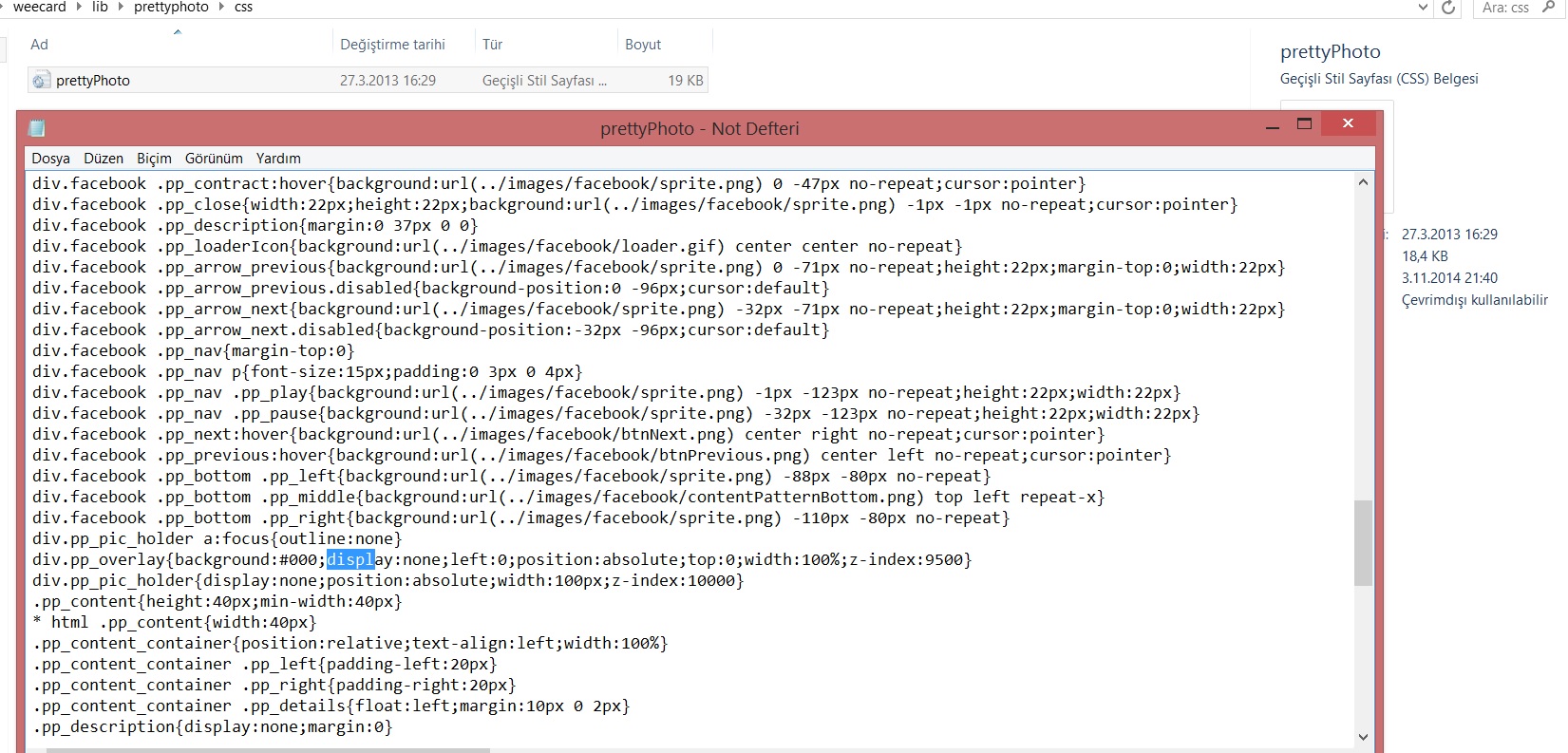The height and width of the screenshot is (753, 1568).
Task: Click the '3.11.2014 21:40' date in details pane
Action: (1449, 278)
